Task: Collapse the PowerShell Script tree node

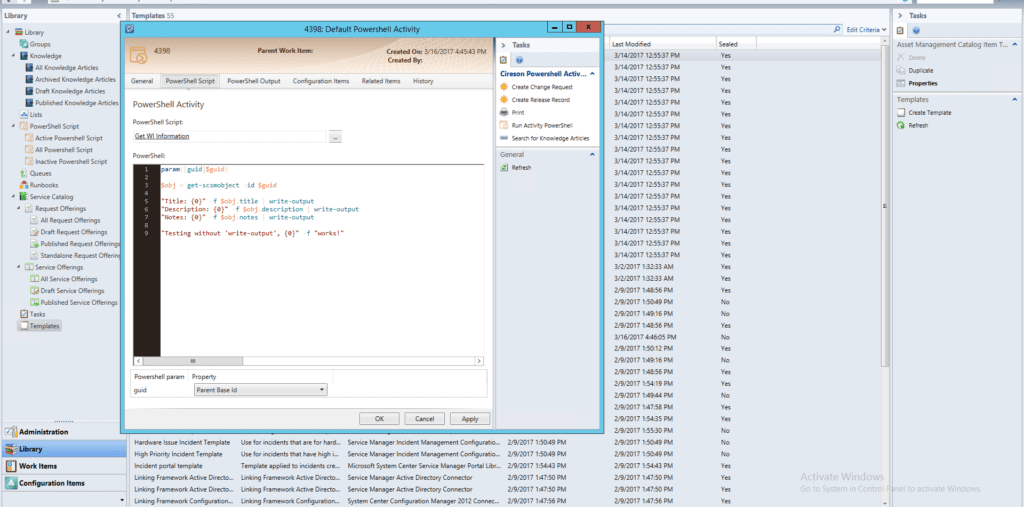Action: pyautogui.click(x=14, y=127)
